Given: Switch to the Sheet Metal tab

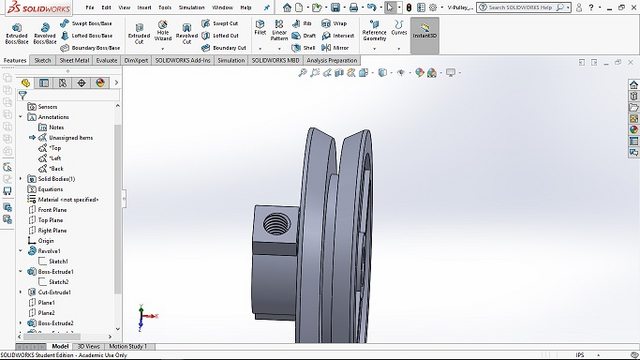Looking at the screenshot, I should [x=74, y=60].
